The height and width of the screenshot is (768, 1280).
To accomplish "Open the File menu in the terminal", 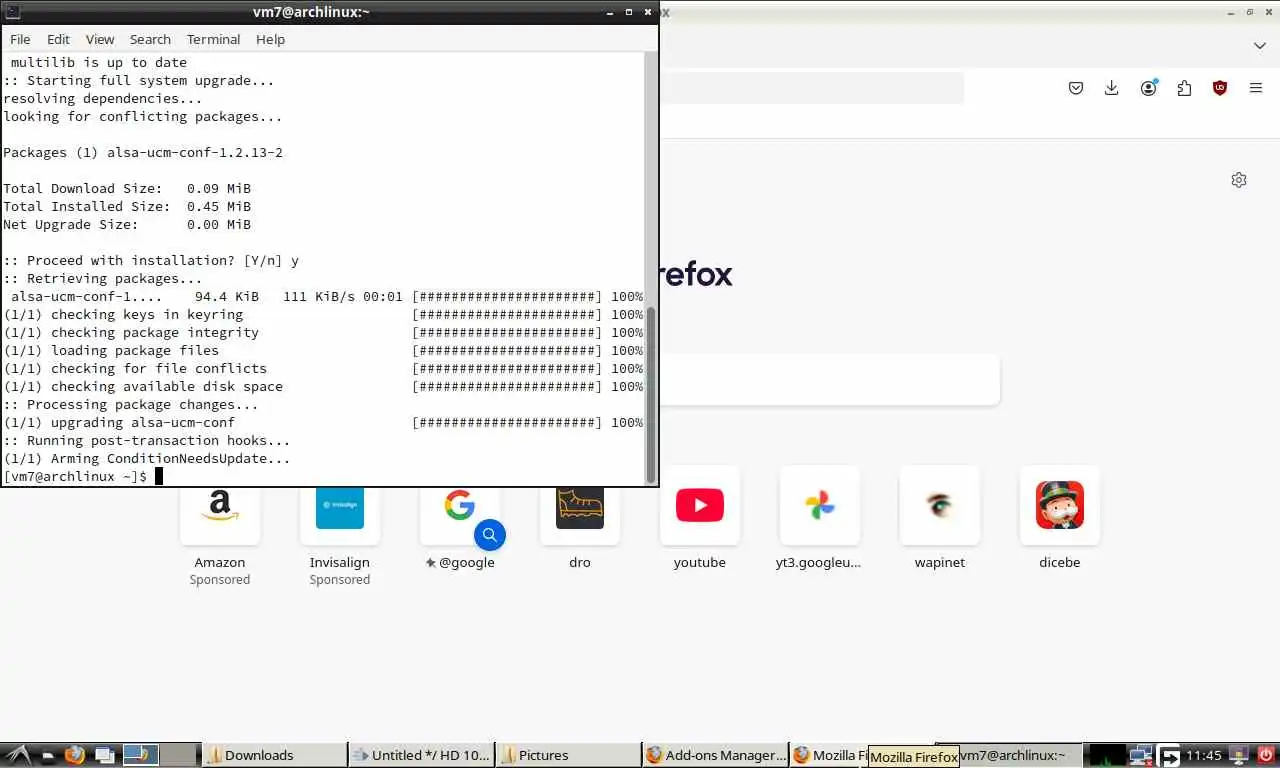I will coord(20,39).
